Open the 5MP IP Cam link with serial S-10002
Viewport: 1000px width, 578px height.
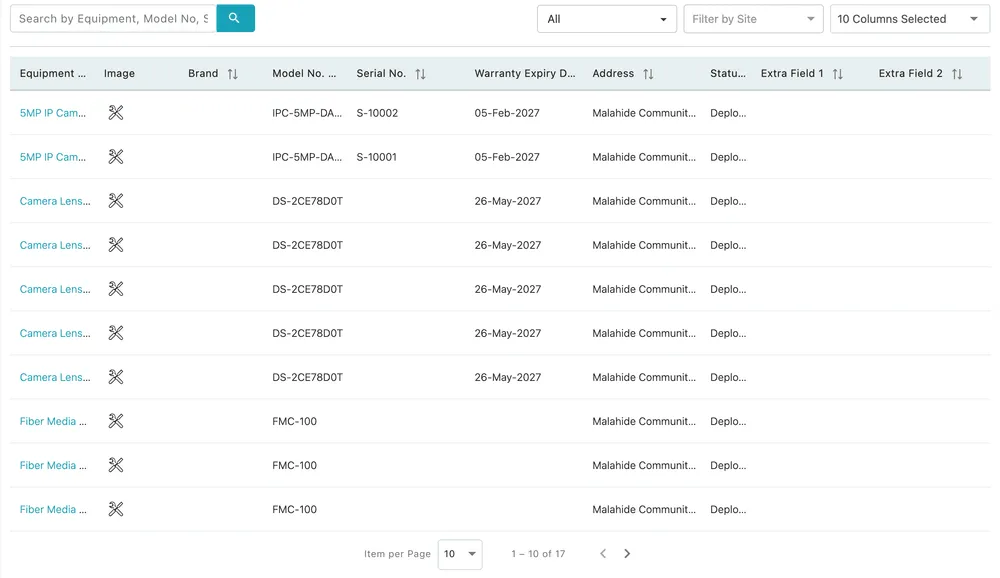pos(52,113)
